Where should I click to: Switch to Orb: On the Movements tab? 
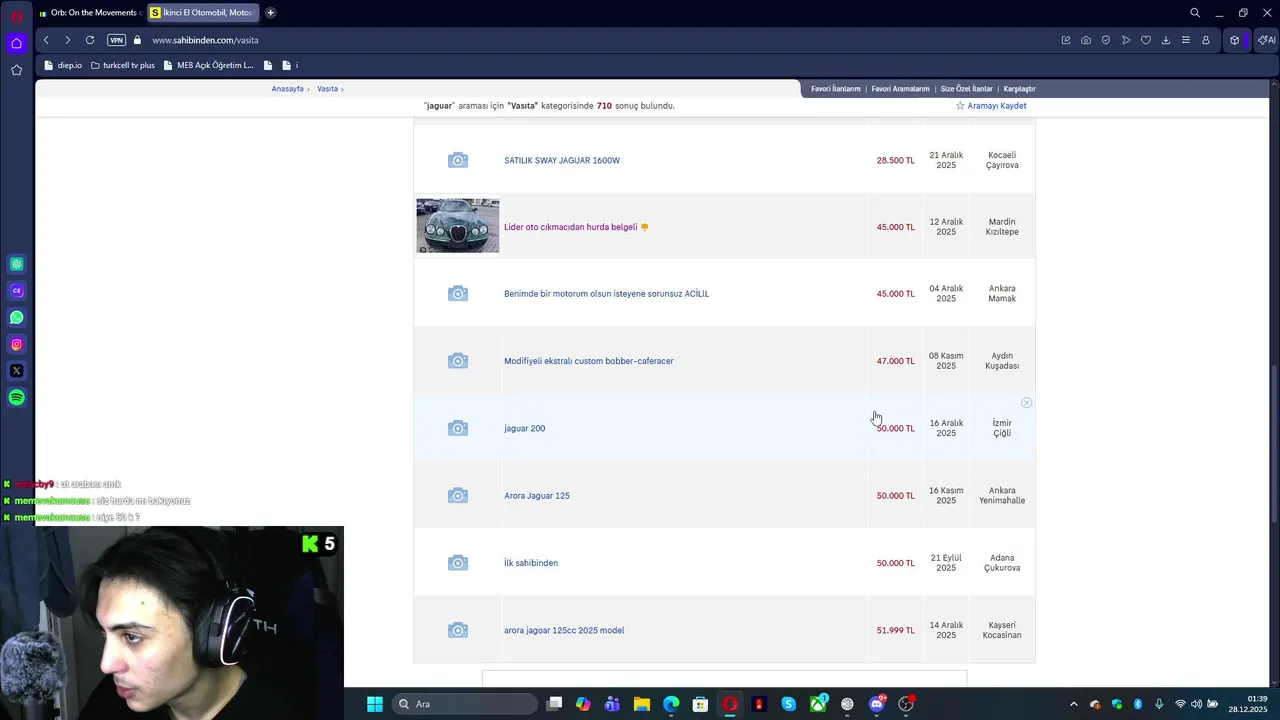[x=90, y=13]
